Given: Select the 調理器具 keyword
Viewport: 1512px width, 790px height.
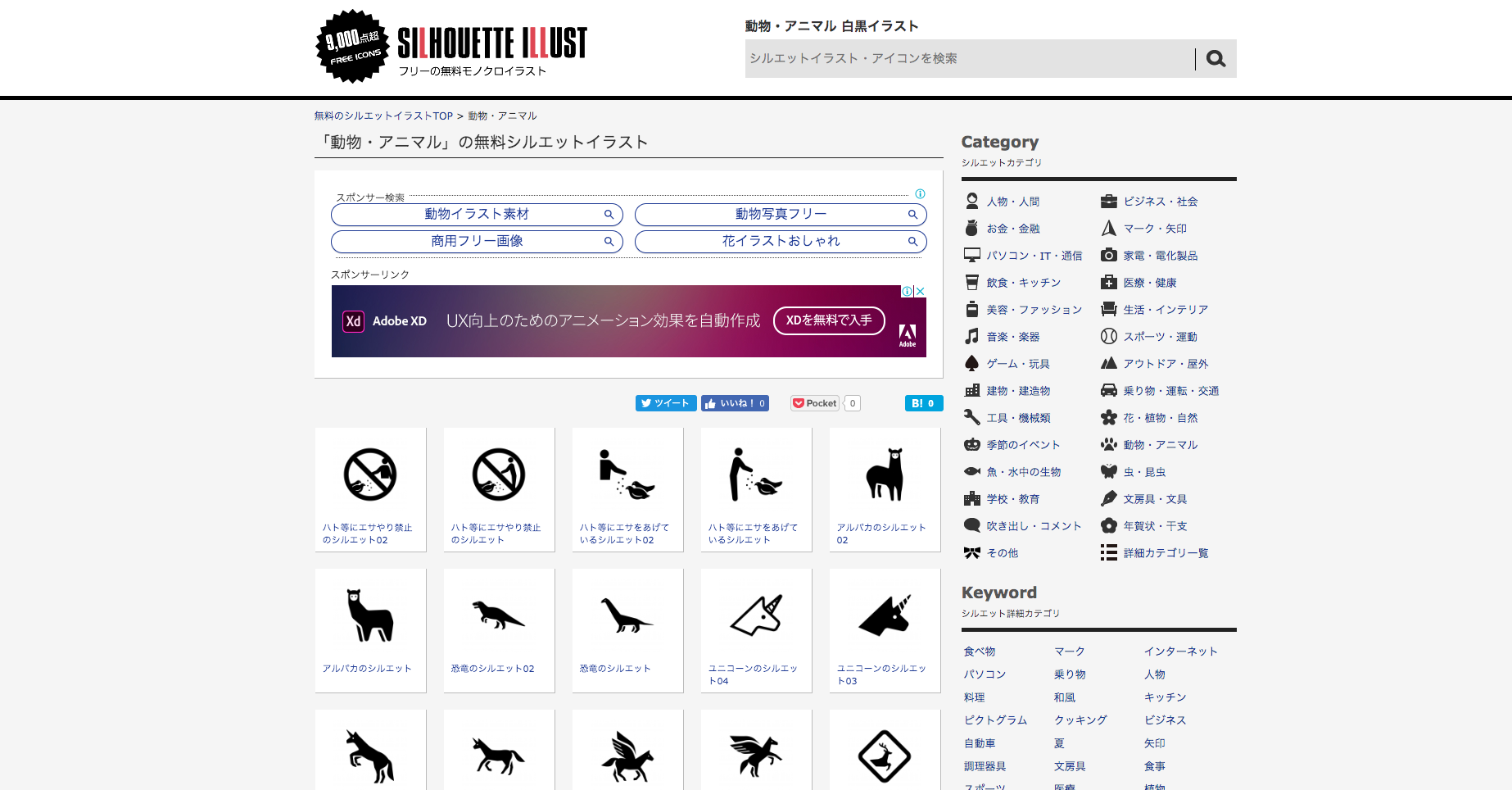Looking at the screenshot, I should [x=985, y=766].
